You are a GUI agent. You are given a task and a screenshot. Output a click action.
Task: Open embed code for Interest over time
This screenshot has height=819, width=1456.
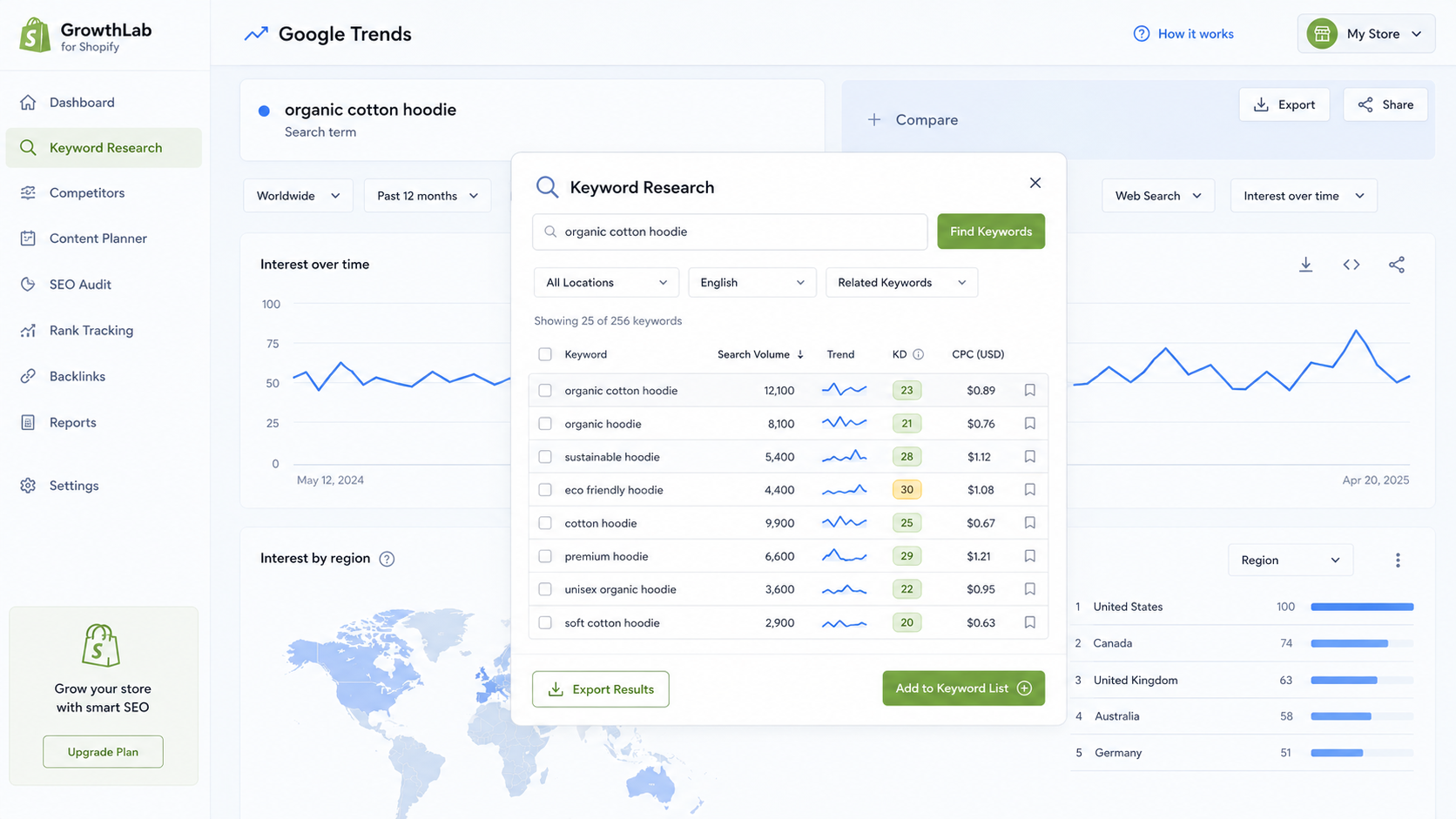pyautogui.click(x=1351, y=265)
